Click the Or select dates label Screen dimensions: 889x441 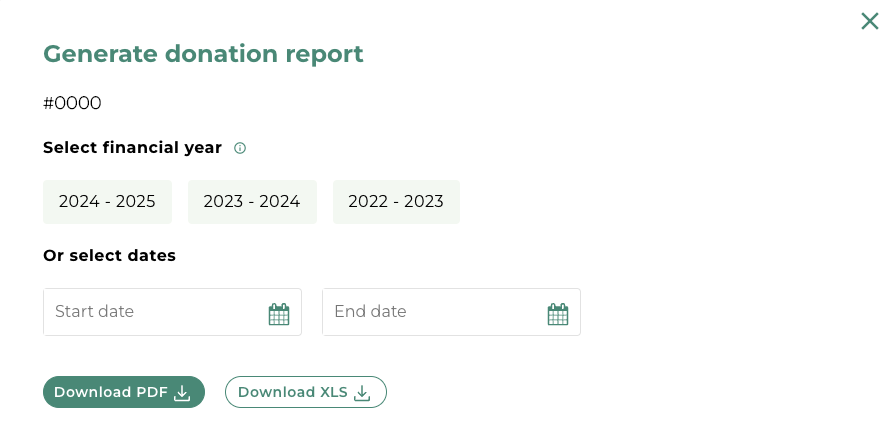pos(109,256)
